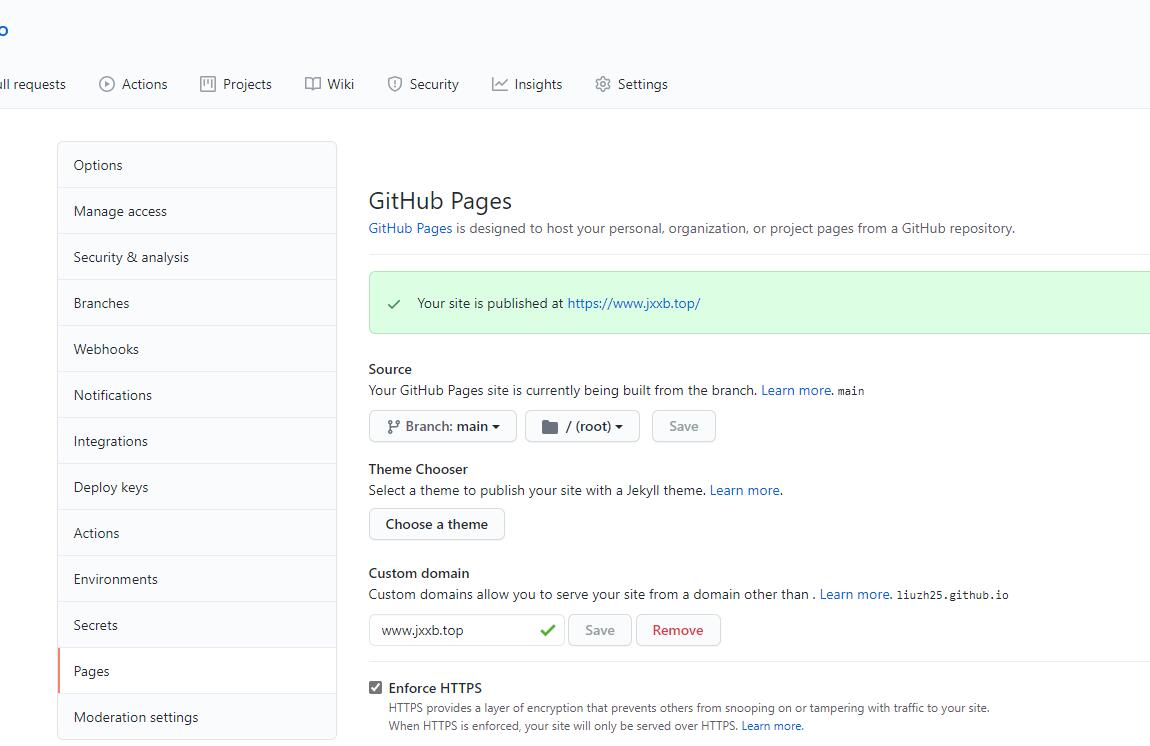This screenshot has height=746, width=1150.
Task: Click the red Remove custom domain button
Action: tap(678, 631)
